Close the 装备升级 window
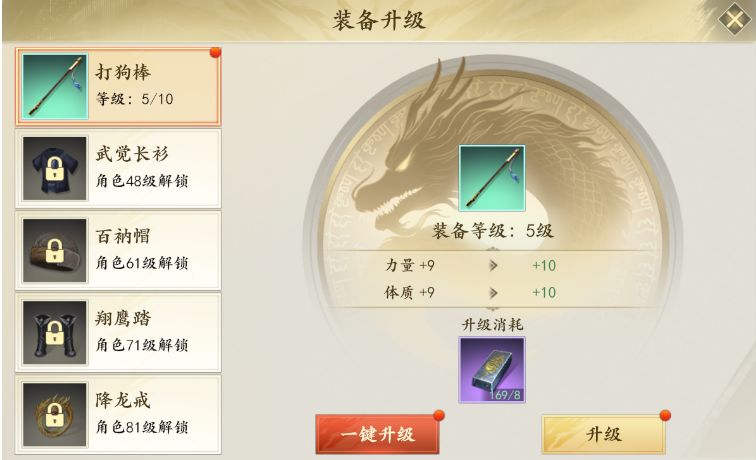 pyautogui.click(x=734, y=20)
